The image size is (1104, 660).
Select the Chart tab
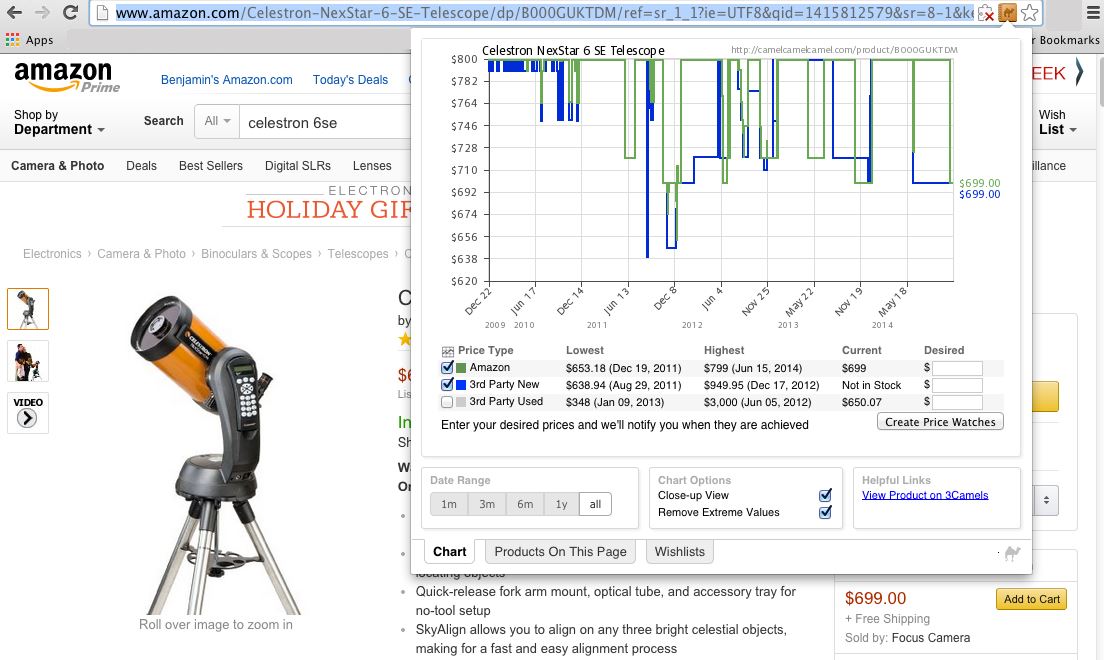(x=449, y=552)
